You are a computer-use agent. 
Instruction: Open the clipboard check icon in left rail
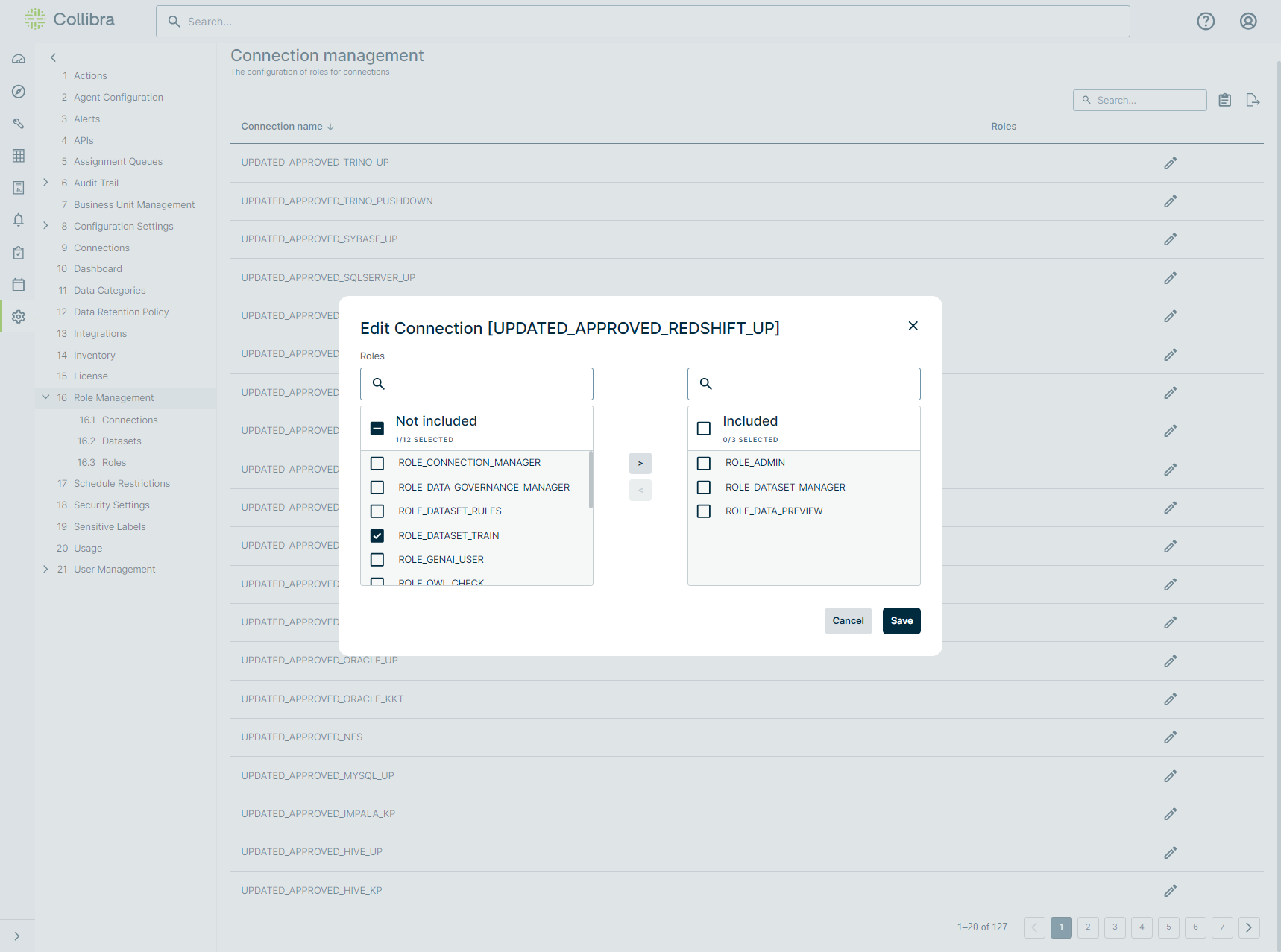(x=19, y=253)
